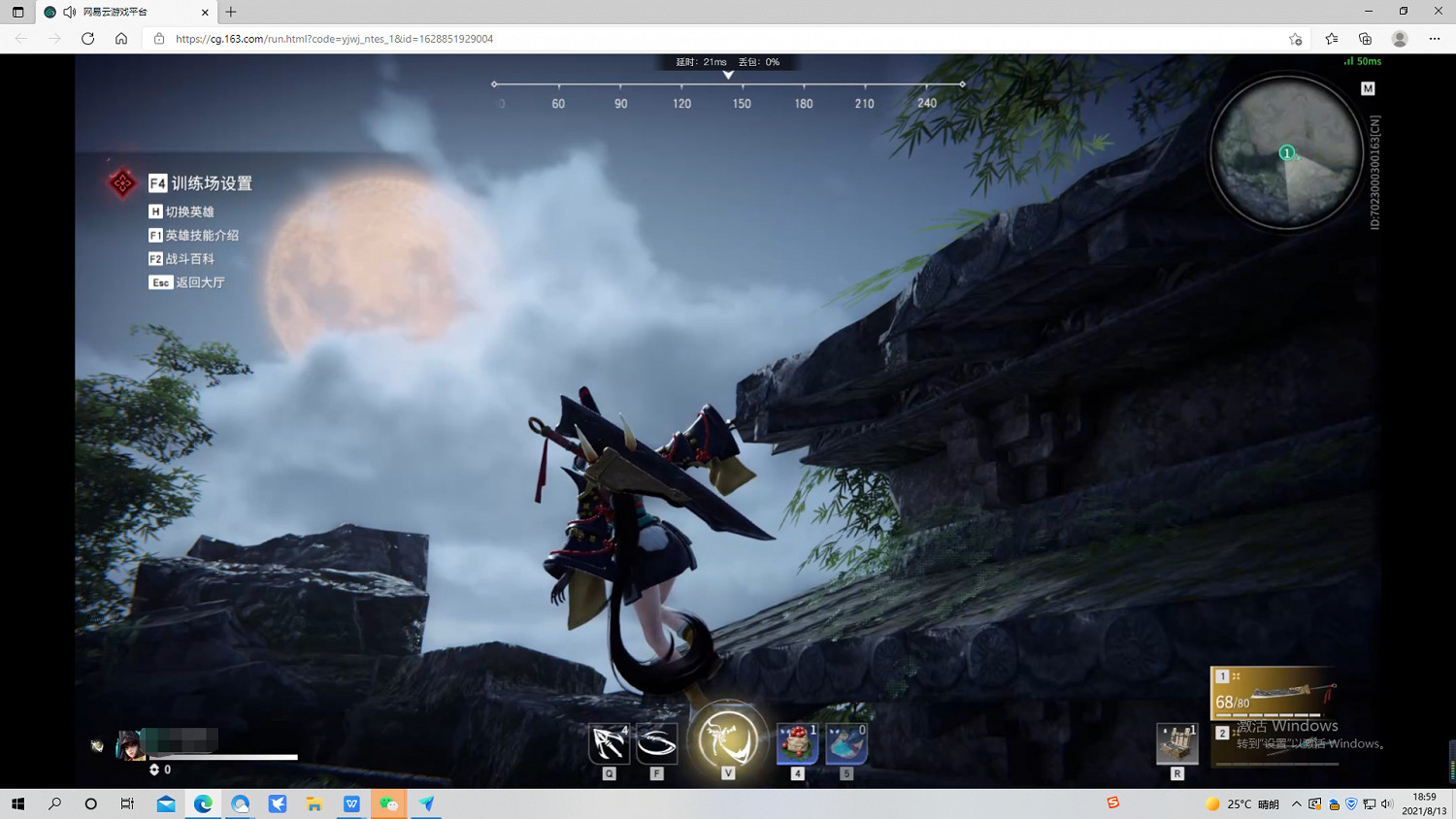
Task: Click the repair kit item icon (R)
Action: click(1176, 744)
